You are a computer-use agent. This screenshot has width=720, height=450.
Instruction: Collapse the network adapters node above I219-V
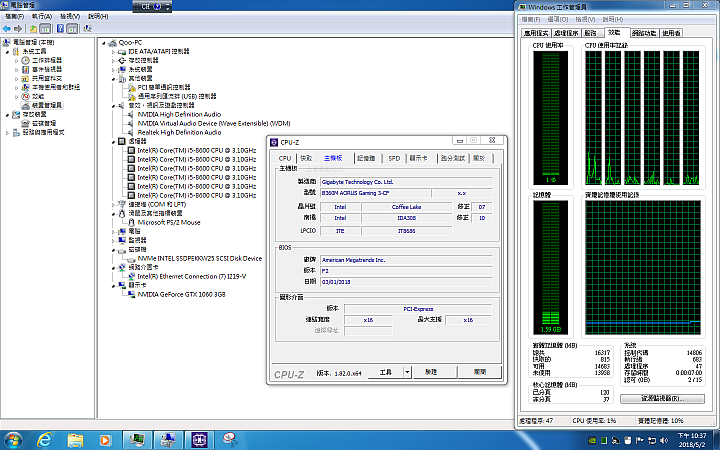(113, 268)
